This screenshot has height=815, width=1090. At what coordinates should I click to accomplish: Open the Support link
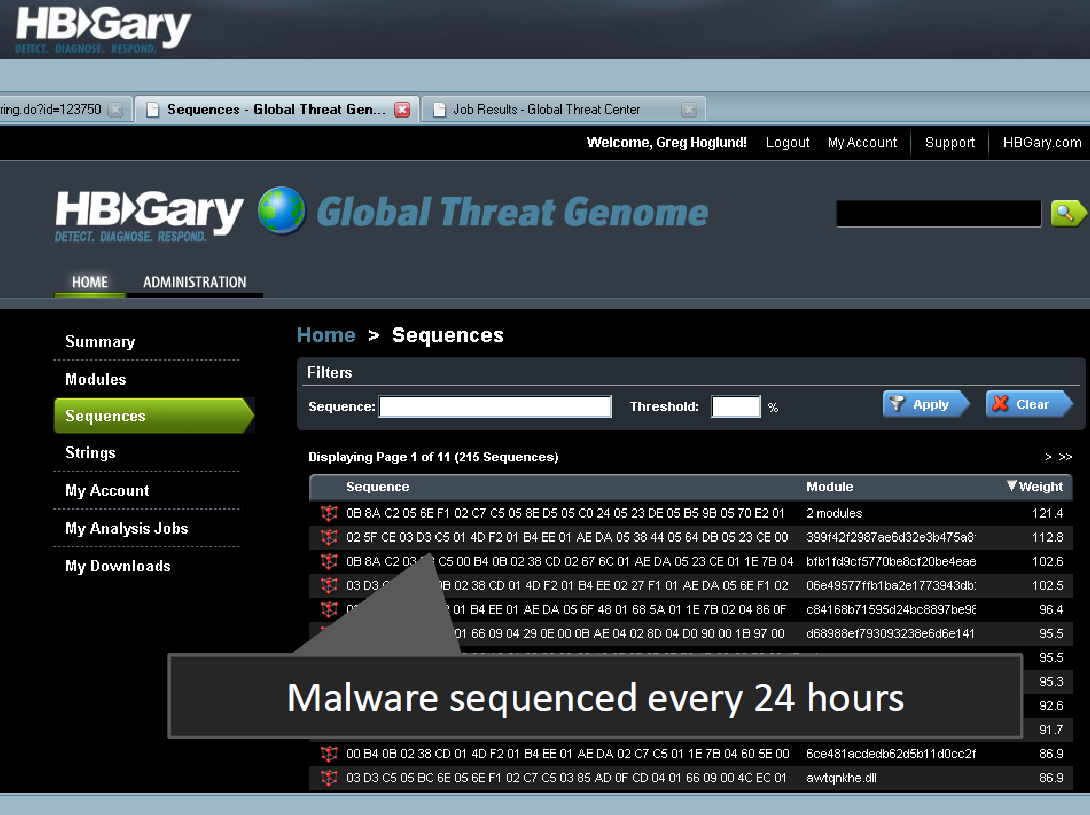tap(950, 143)
